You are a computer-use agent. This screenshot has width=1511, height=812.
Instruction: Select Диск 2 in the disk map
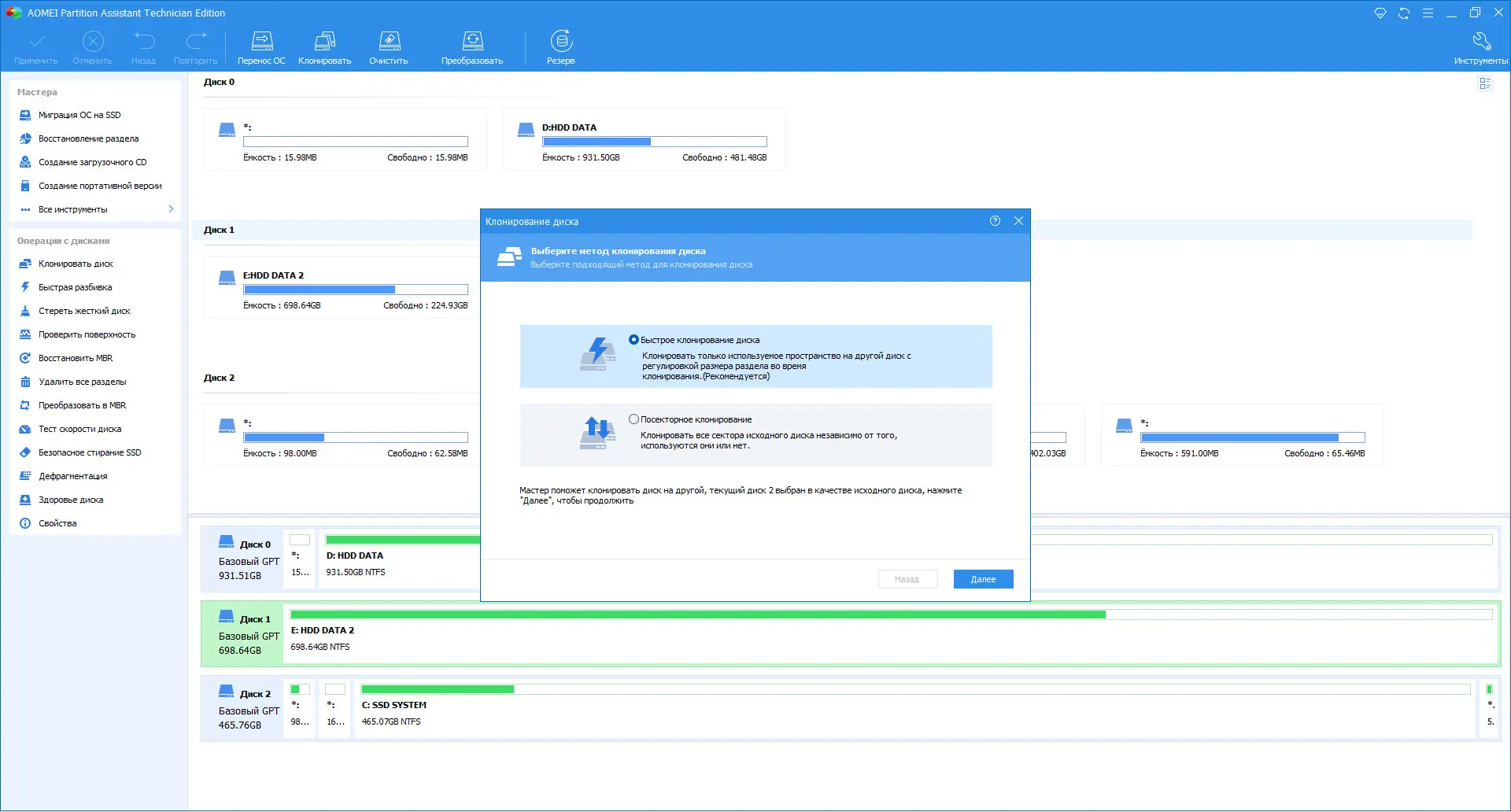242,709
